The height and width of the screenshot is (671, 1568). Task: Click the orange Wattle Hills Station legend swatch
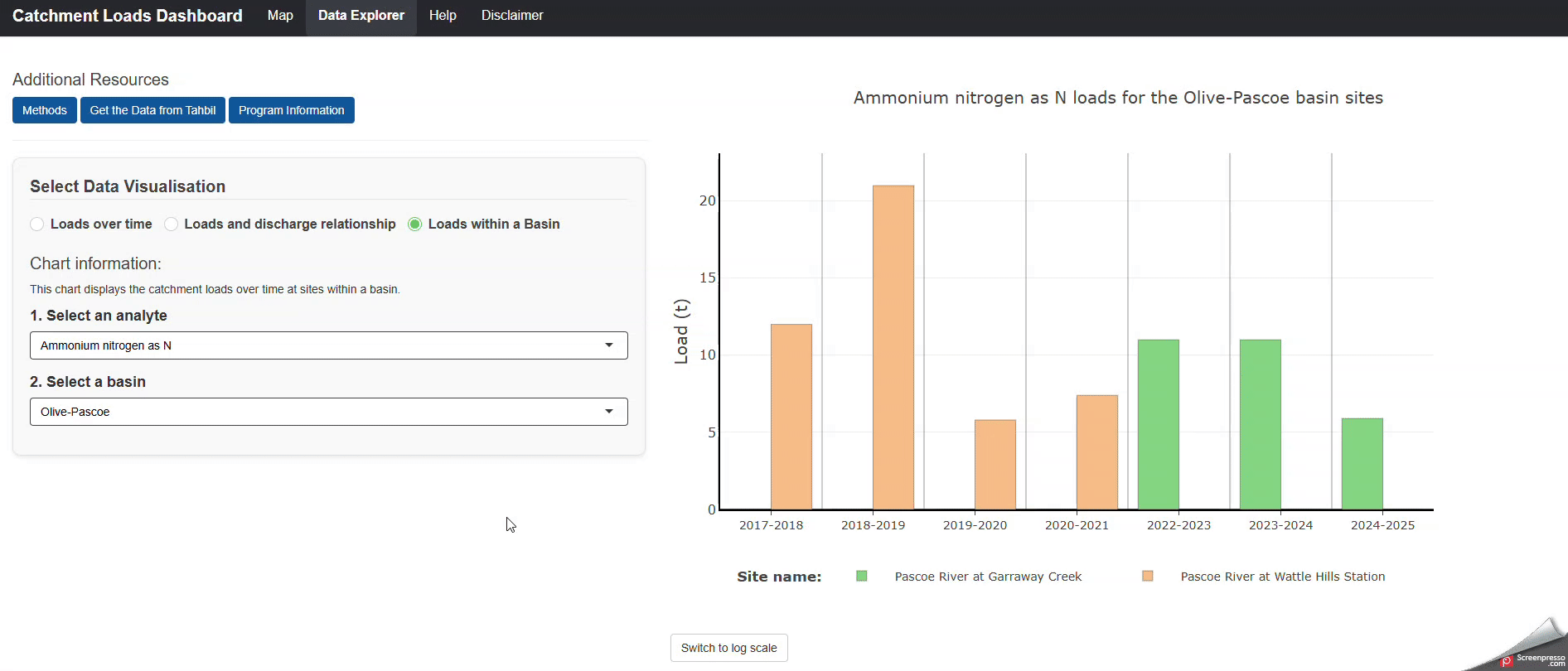(x=1148, y=576)
